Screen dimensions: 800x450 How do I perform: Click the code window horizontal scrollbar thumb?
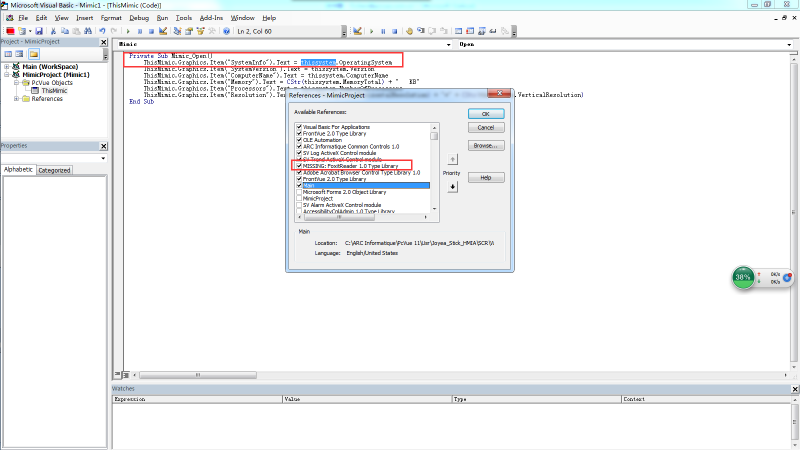[198, 375]
